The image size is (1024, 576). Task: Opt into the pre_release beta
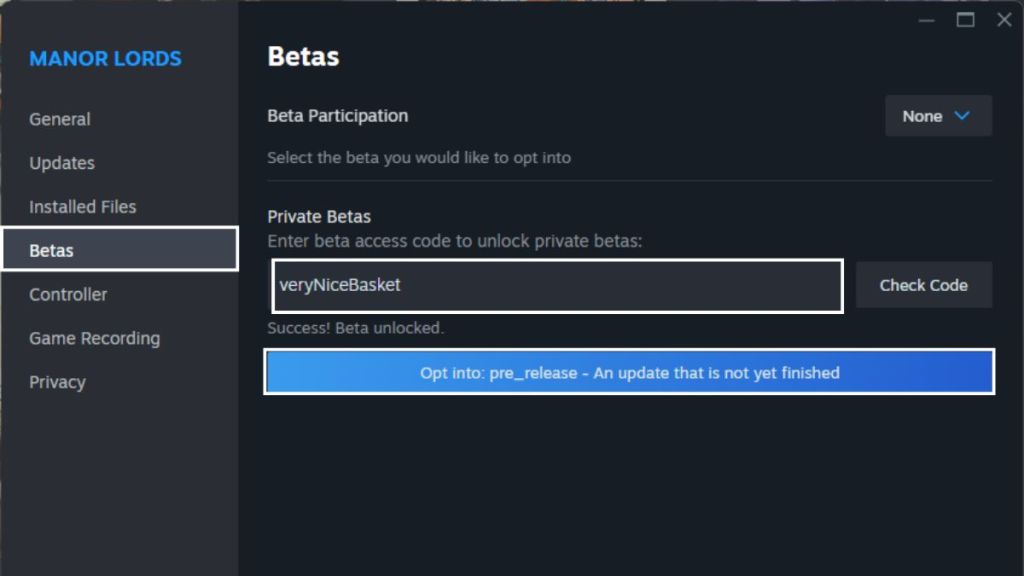coord(629,373)
